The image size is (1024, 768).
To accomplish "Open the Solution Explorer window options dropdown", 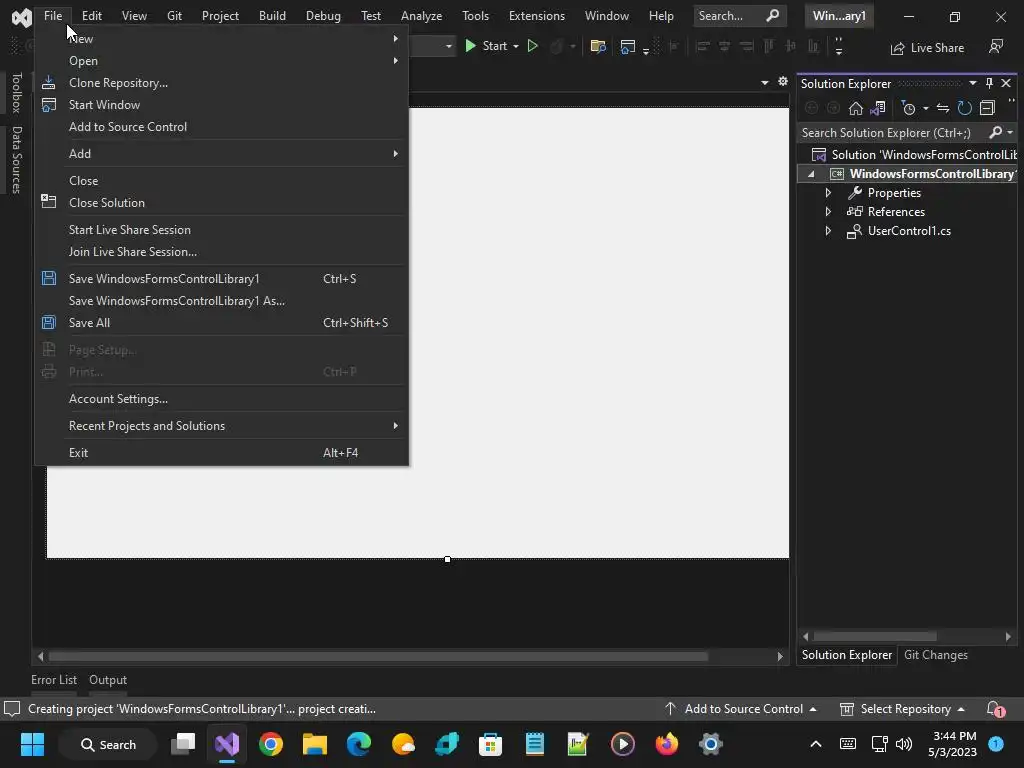I will pos(972,83).
